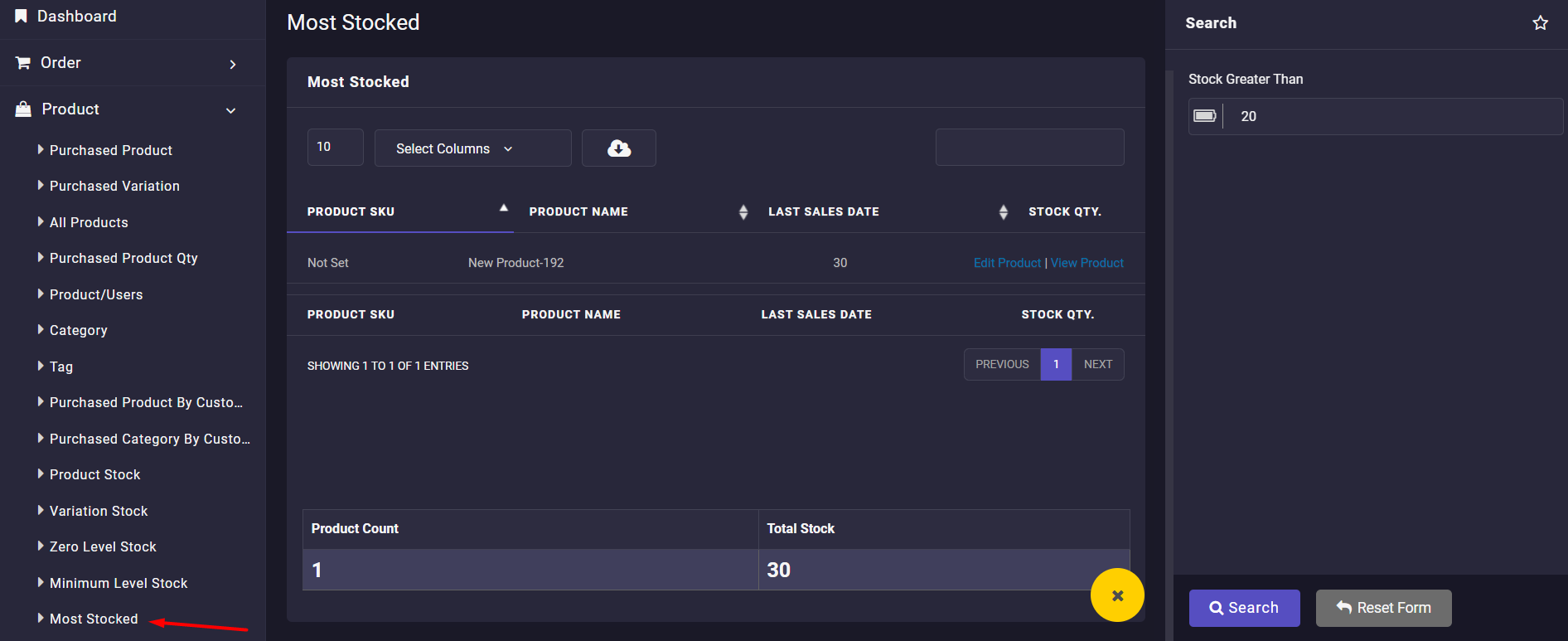This screenshot has width=1568, height=641.
Task: Click the Dashboard bookmark icon
Action: (x=21, y=17)
